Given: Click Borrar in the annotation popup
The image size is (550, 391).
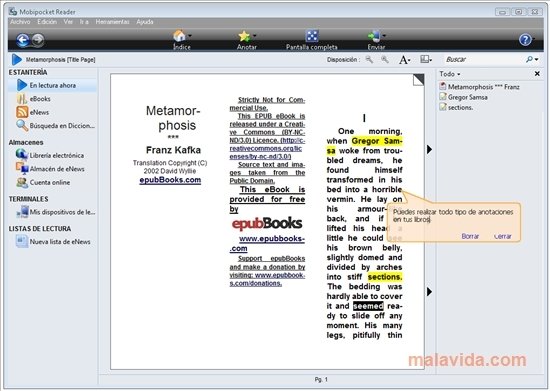Looking at the screenshot, I should (470, 236).
